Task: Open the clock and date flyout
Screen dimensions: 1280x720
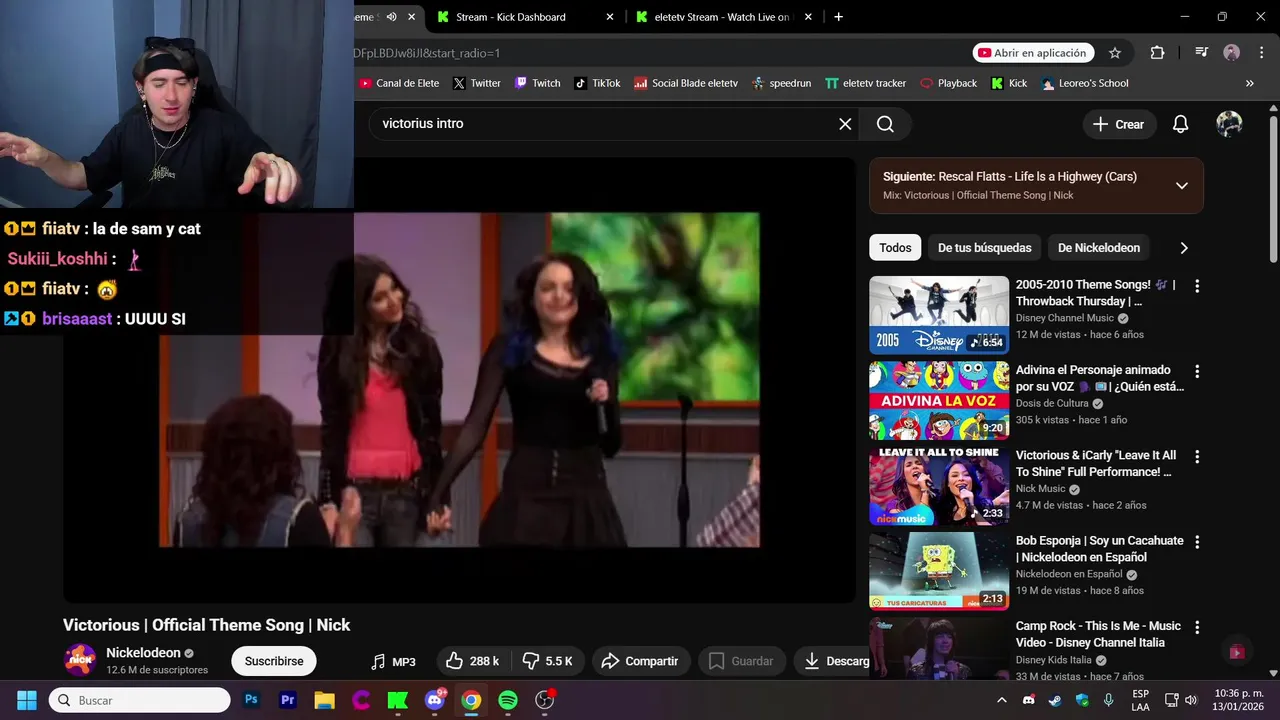Action: click(1238, 700)
